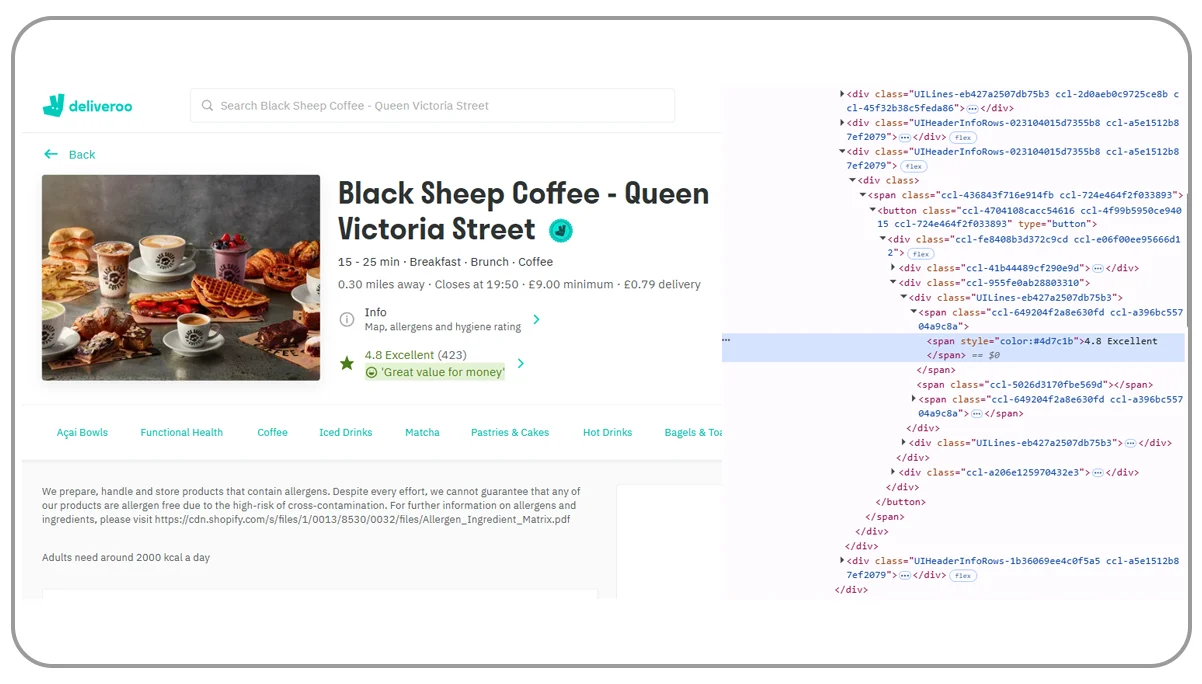This screenshot has width=1202, height=684.
Task: Toggle the flex badge at the bottom DevTools row
Action: pyautogui.click(x=962, y=575)
